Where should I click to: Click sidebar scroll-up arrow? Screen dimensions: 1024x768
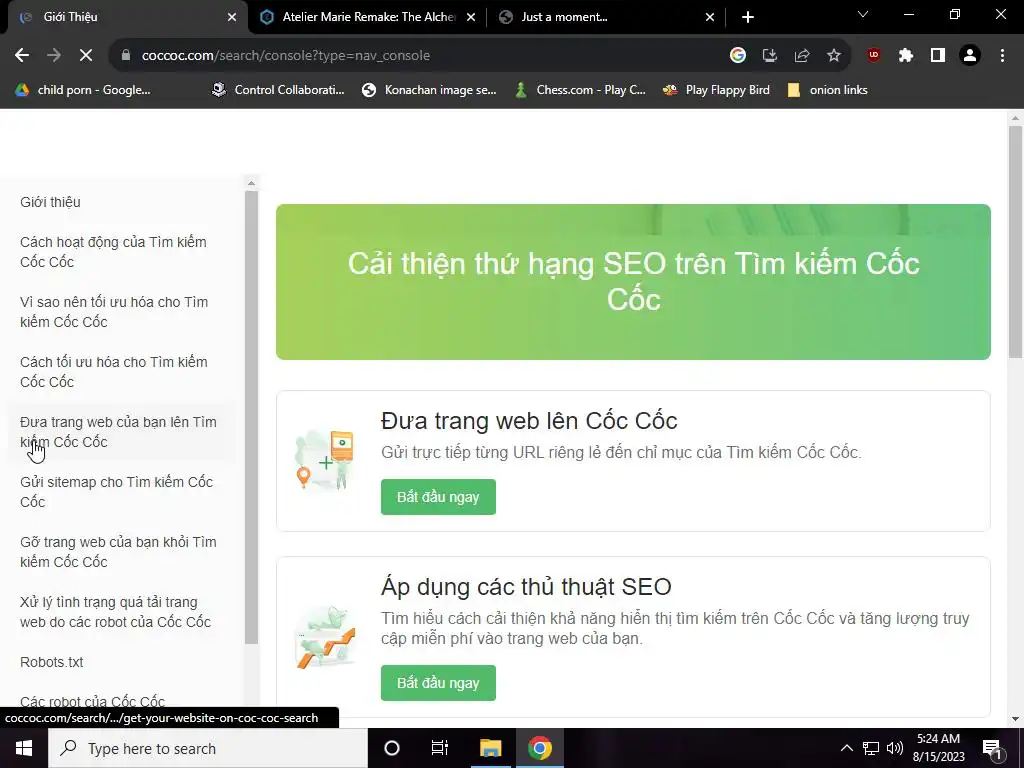pos(251,184)
